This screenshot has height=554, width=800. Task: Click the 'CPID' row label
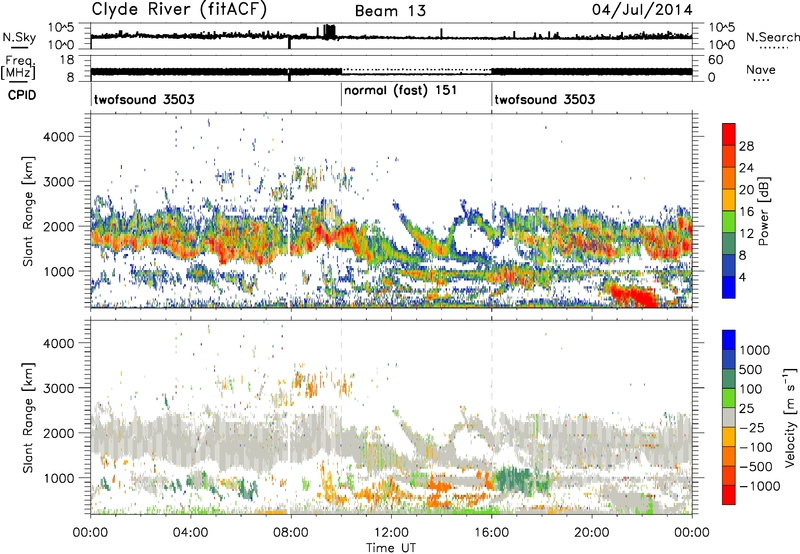coord(22,95)
